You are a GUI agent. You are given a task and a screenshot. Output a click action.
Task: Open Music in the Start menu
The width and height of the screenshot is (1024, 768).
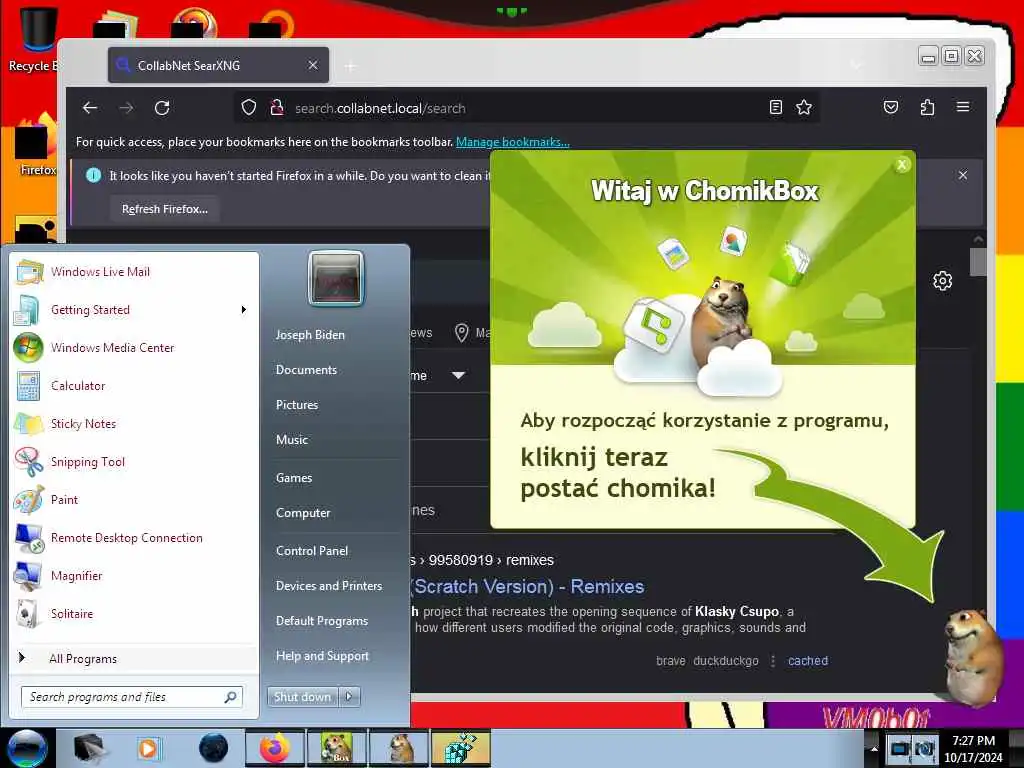292,440
